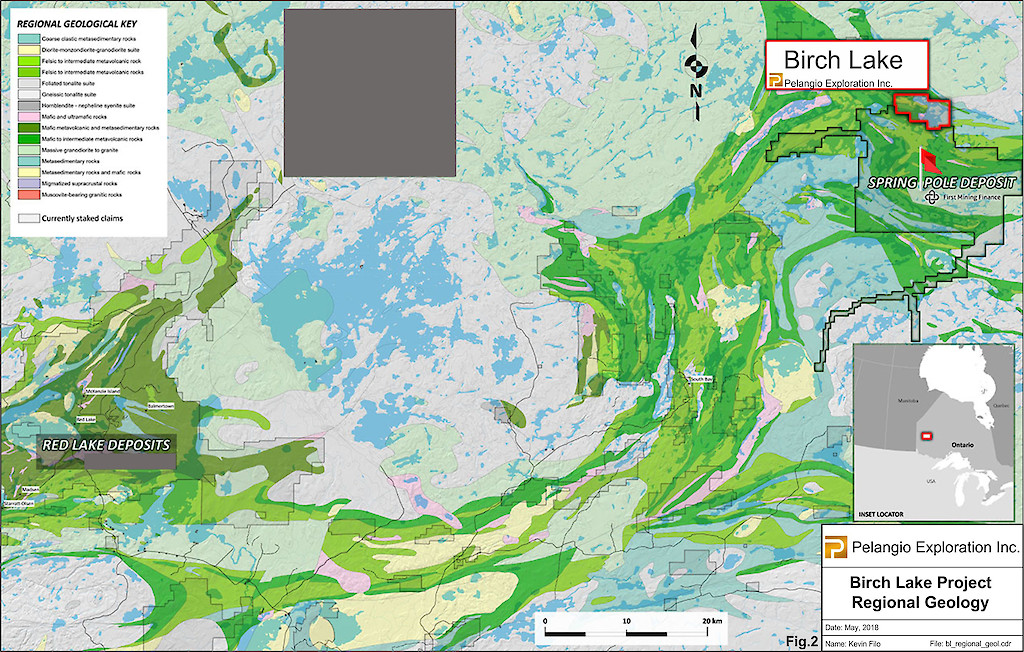Click the 'SPRING POLE DEPOSIT' map label
The height and width of the screenshot is (652, 1024).
942,183
